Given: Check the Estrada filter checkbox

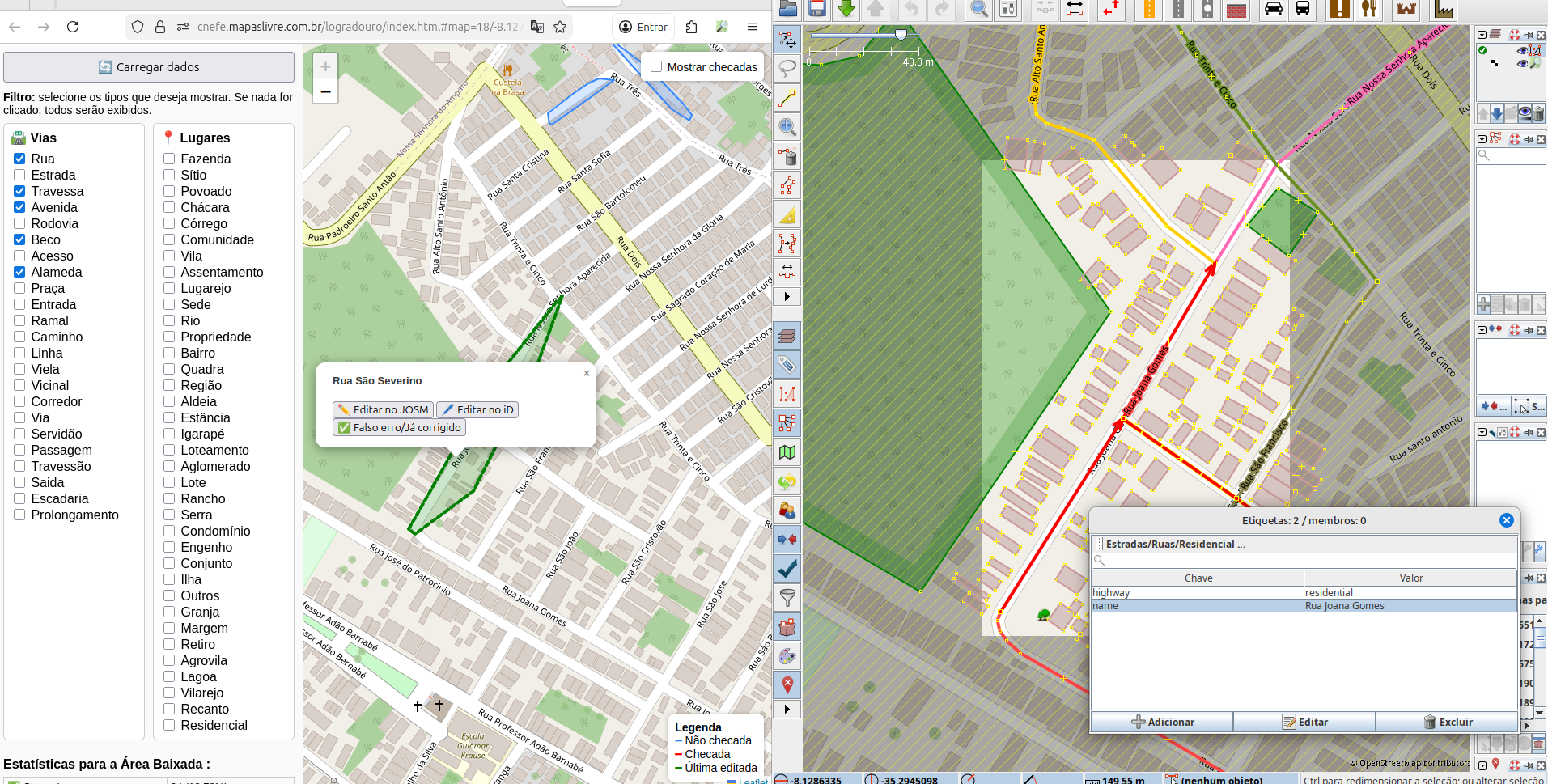Looking at the screenshot, I should click(x=19, y=175).
